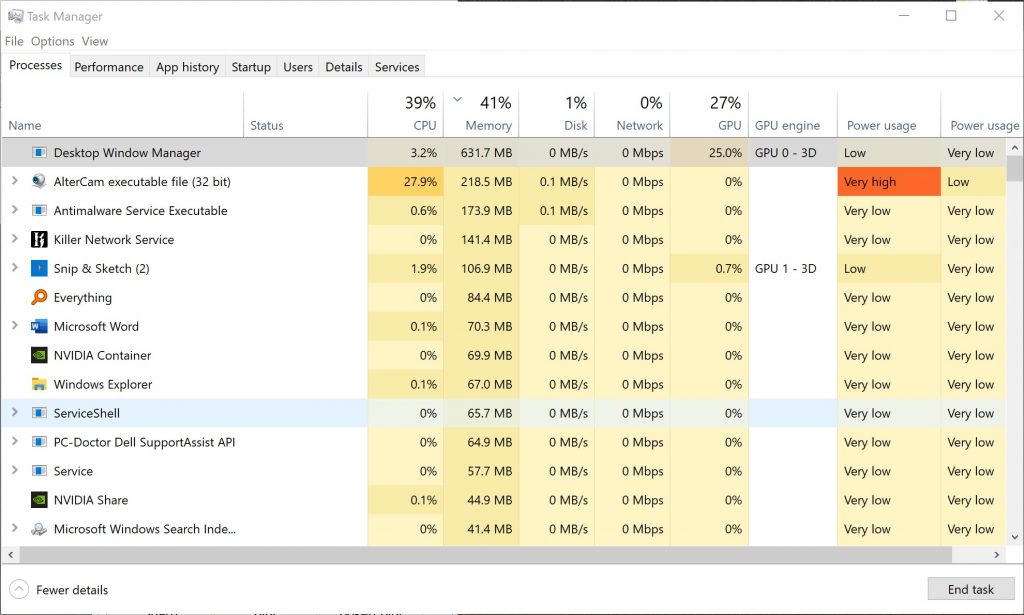The image size is (1024, 615).
Task: Click the horizontal scrollbar left arrow
Action: 10,555
